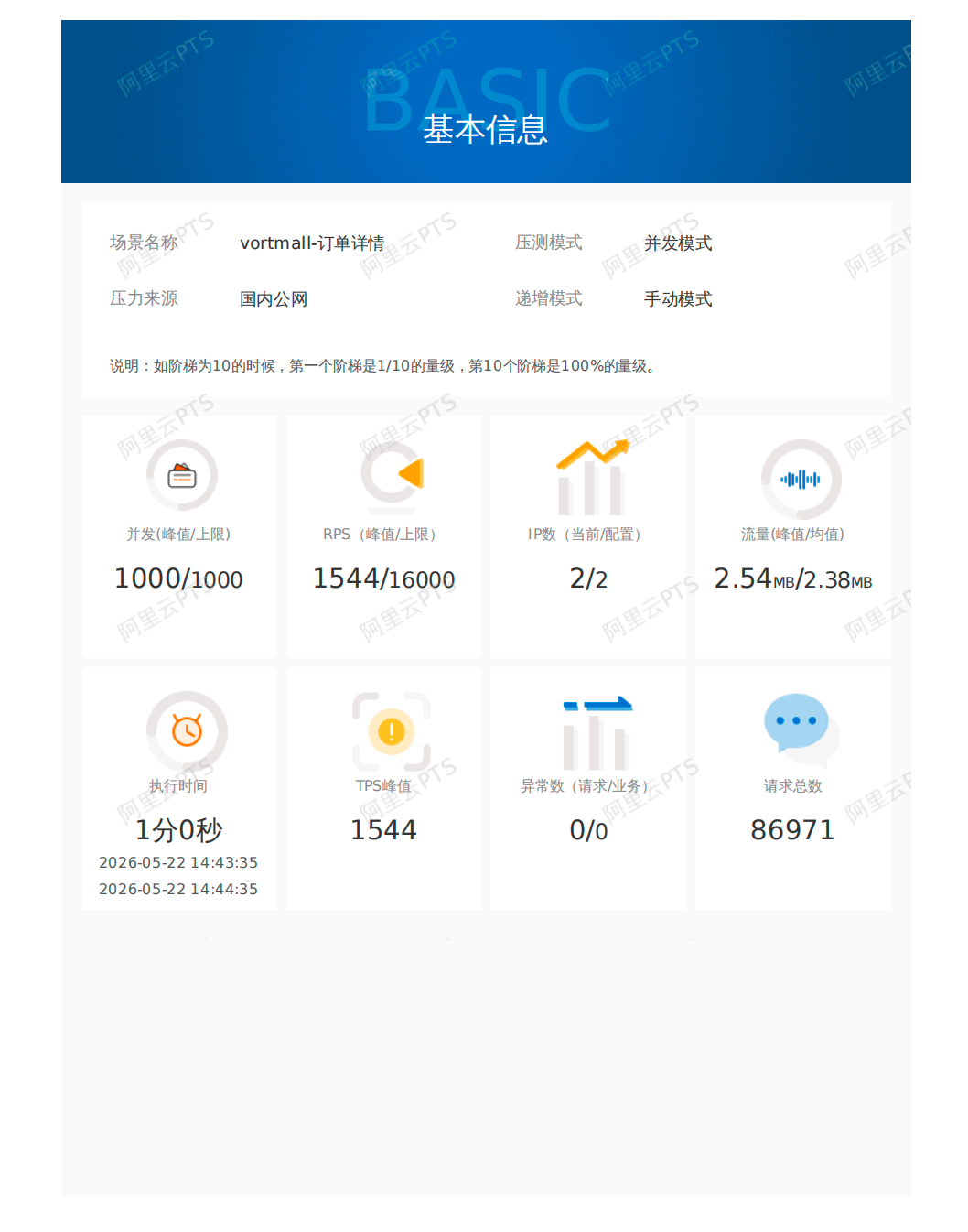The image size is (968, 1232).
Task: Select the 手动模式 value
Action: [678, 299]
